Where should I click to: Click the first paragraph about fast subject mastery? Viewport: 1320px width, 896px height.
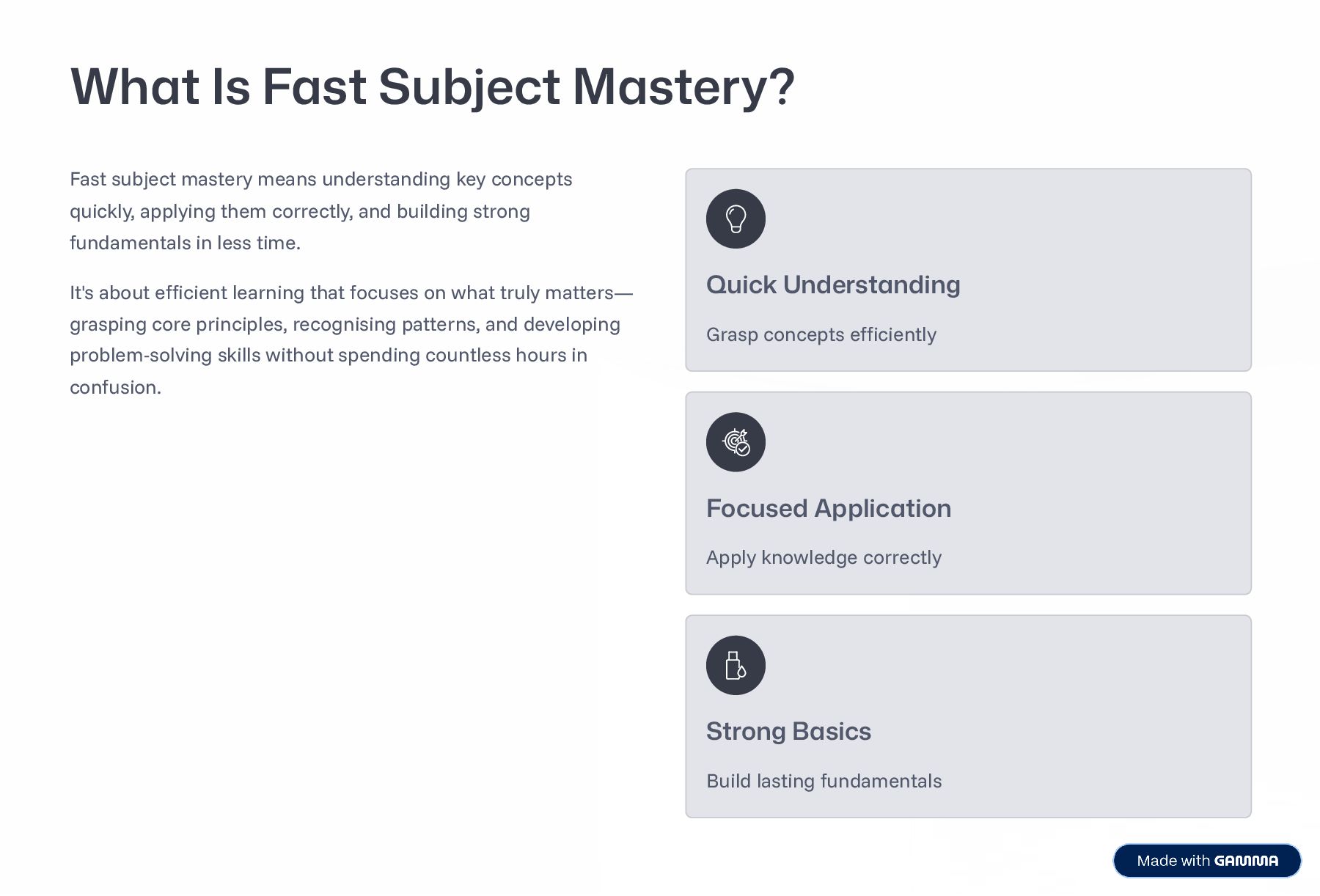(320, 211)
